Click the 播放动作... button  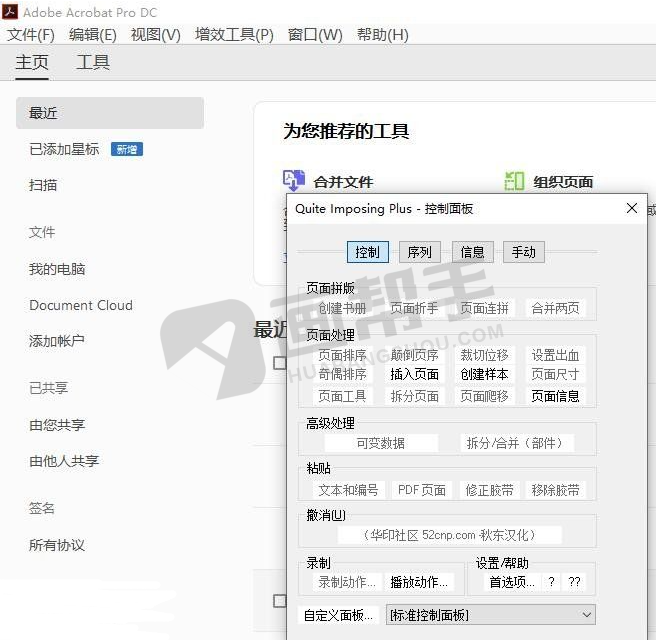pyautogui.click(x=419, y=582)
